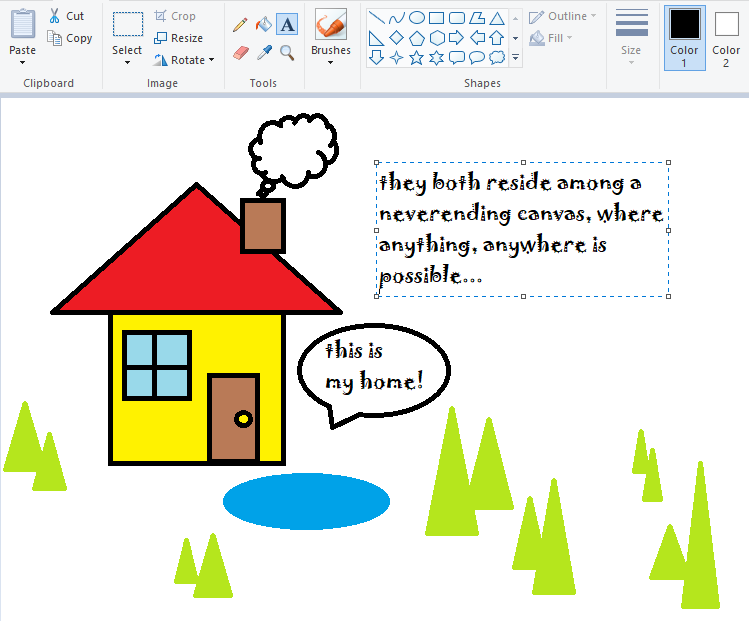Image resolution: width=749 pixels, height=621 pixels.
Task: Choose the Oval callout shape
Action: pos(477,58)
